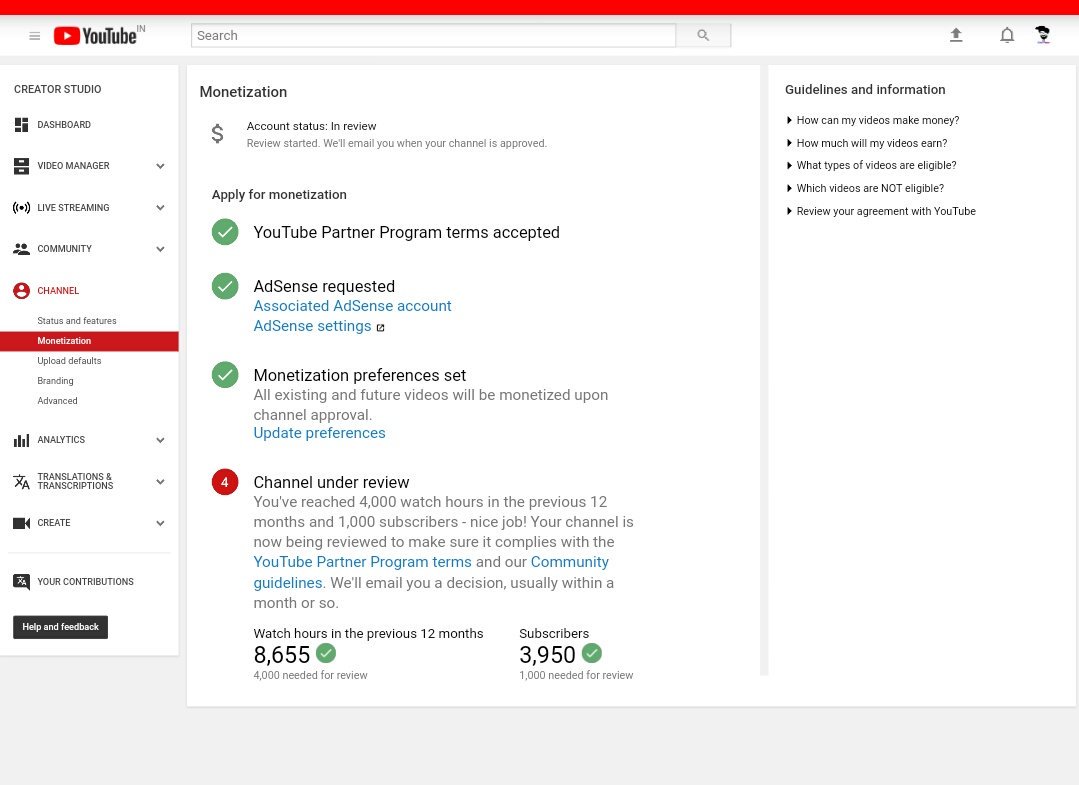Open the account avatar menu

pos(1043,34)
